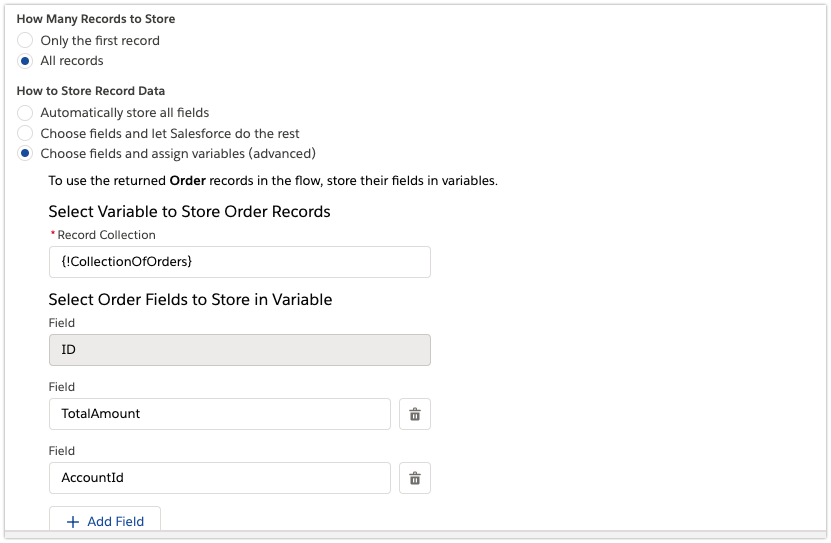The image size is (831, 543).
Task: Click the 'Field' label above TotalAmount
Action: (62, 387)
